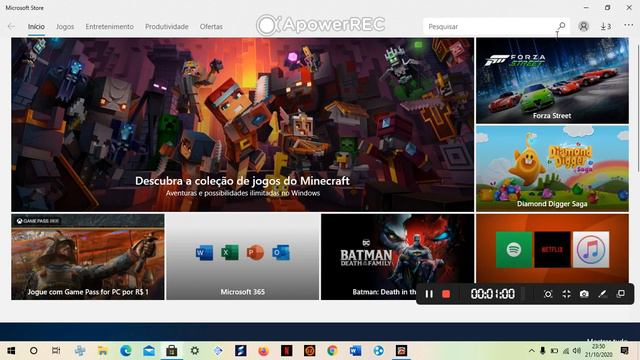Open the Game Pass for PC tile
The width and height of the screenshot is (640, 360).
pyautogui.click(x=88, y=257)
